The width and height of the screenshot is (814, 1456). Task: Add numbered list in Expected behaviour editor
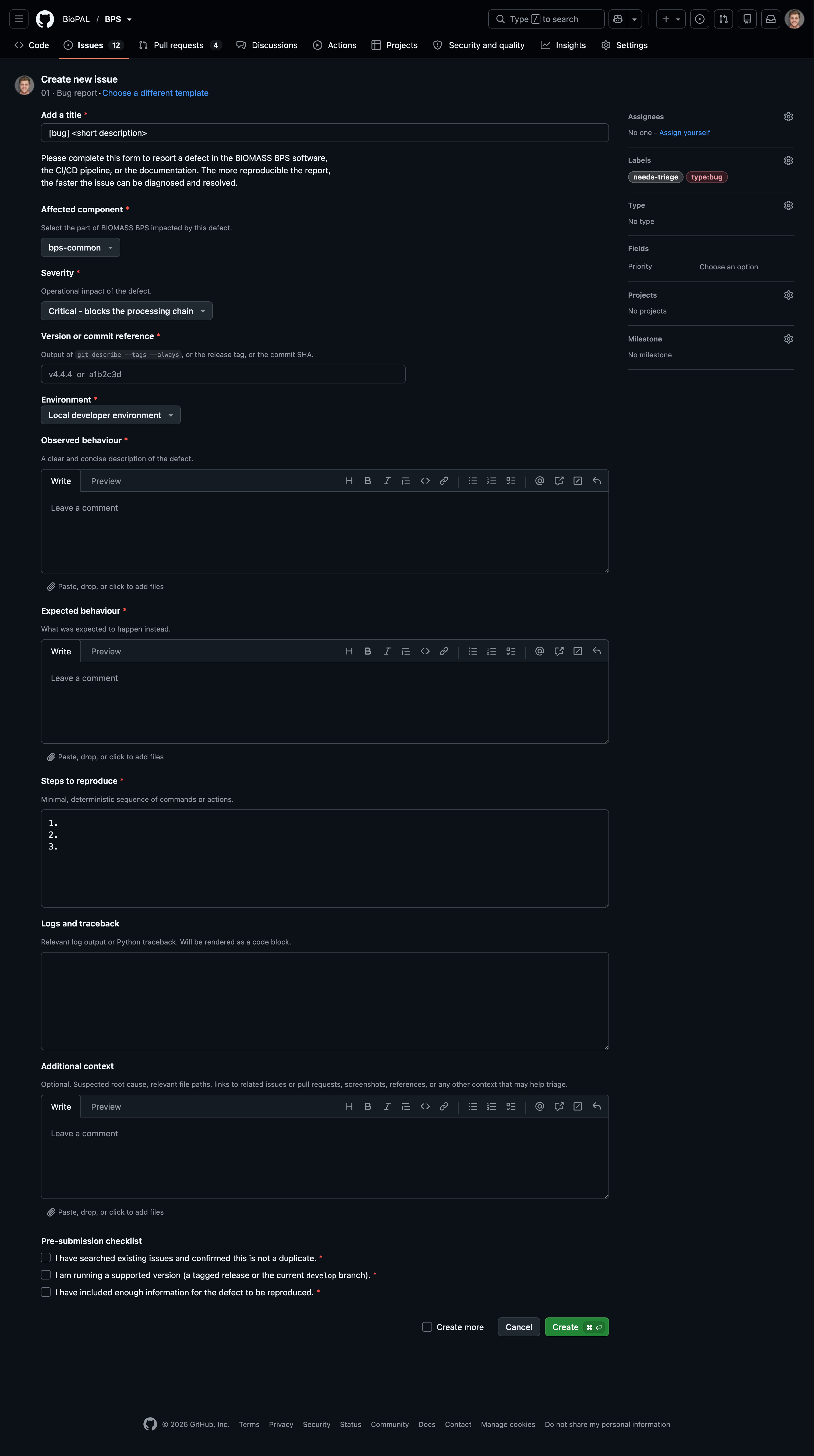[491, 651]
